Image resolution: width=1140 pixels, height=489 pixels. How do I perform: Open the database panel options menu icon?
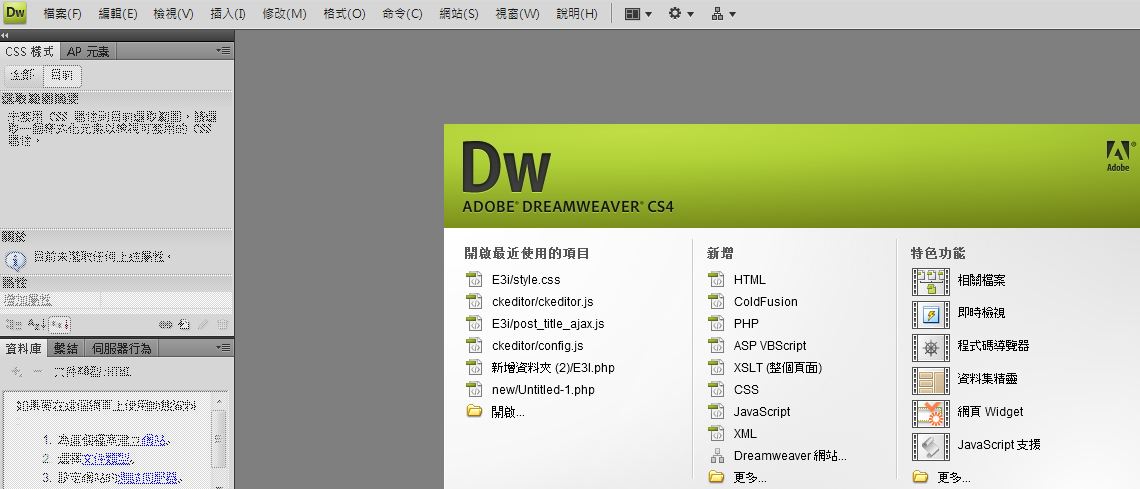tap(224, 347)
